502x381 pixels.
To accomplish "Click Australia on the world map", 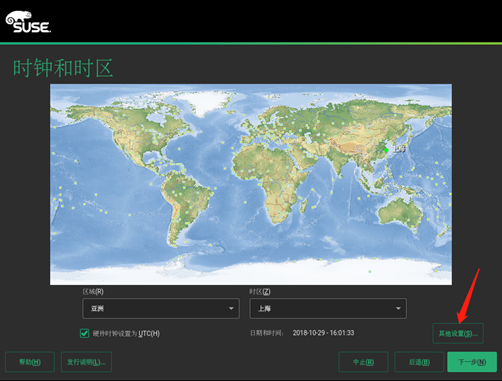I will coord(400,212).
